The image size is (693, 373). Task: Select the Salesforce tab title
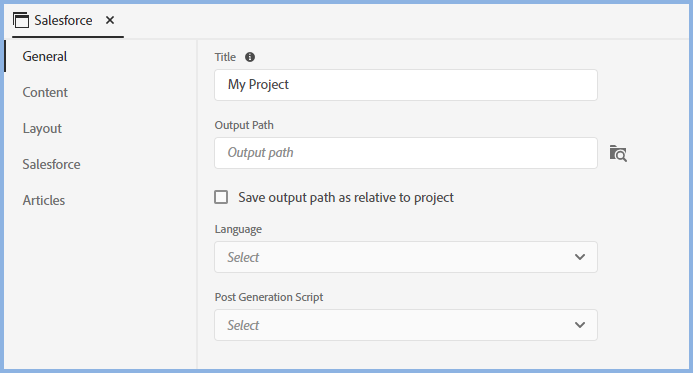pyautogui.click(x=63, y=20)
